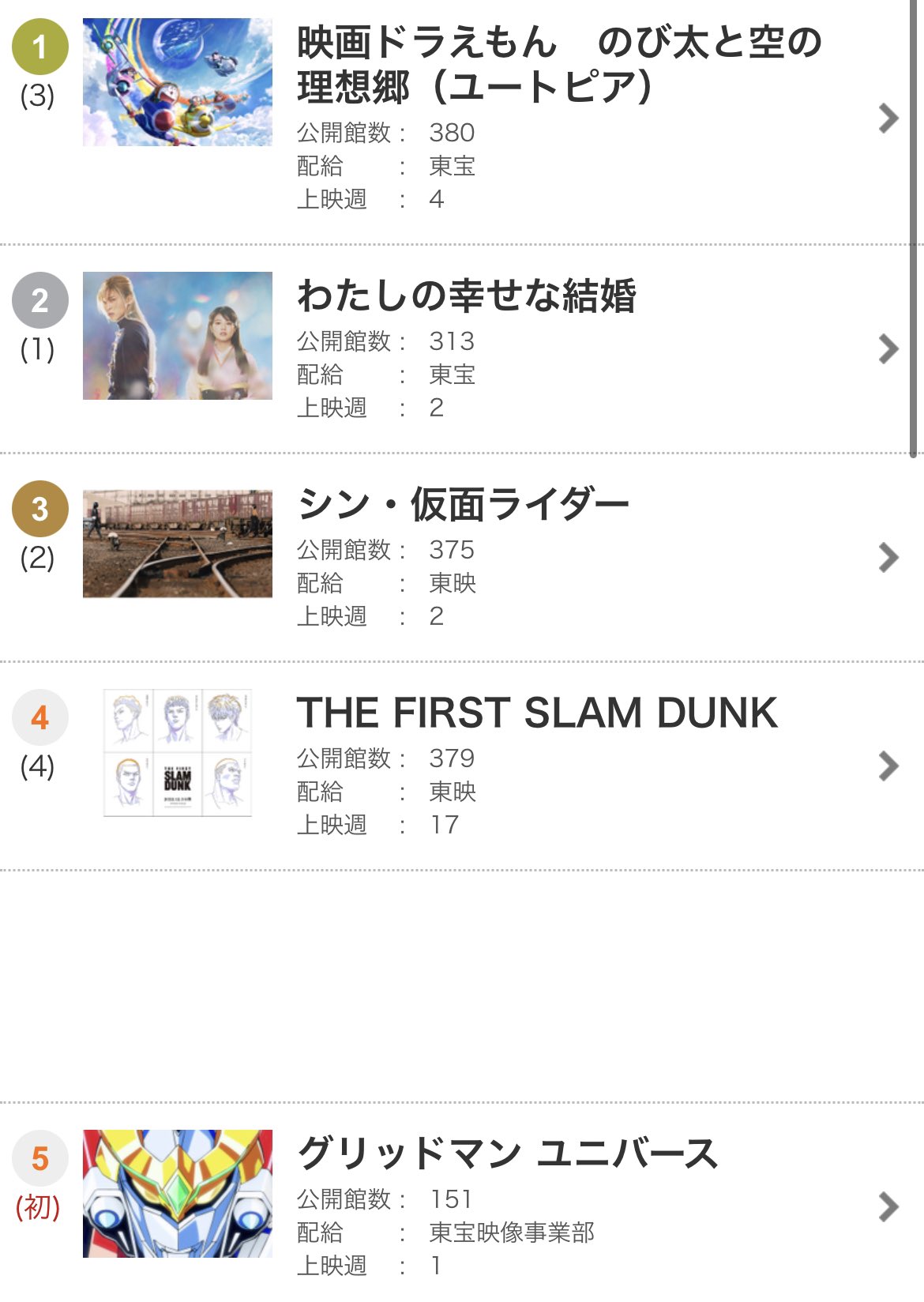Click the vertical scrollbar thumb
The width and height of the screenshot is (924, 1302).
[914, 229]
